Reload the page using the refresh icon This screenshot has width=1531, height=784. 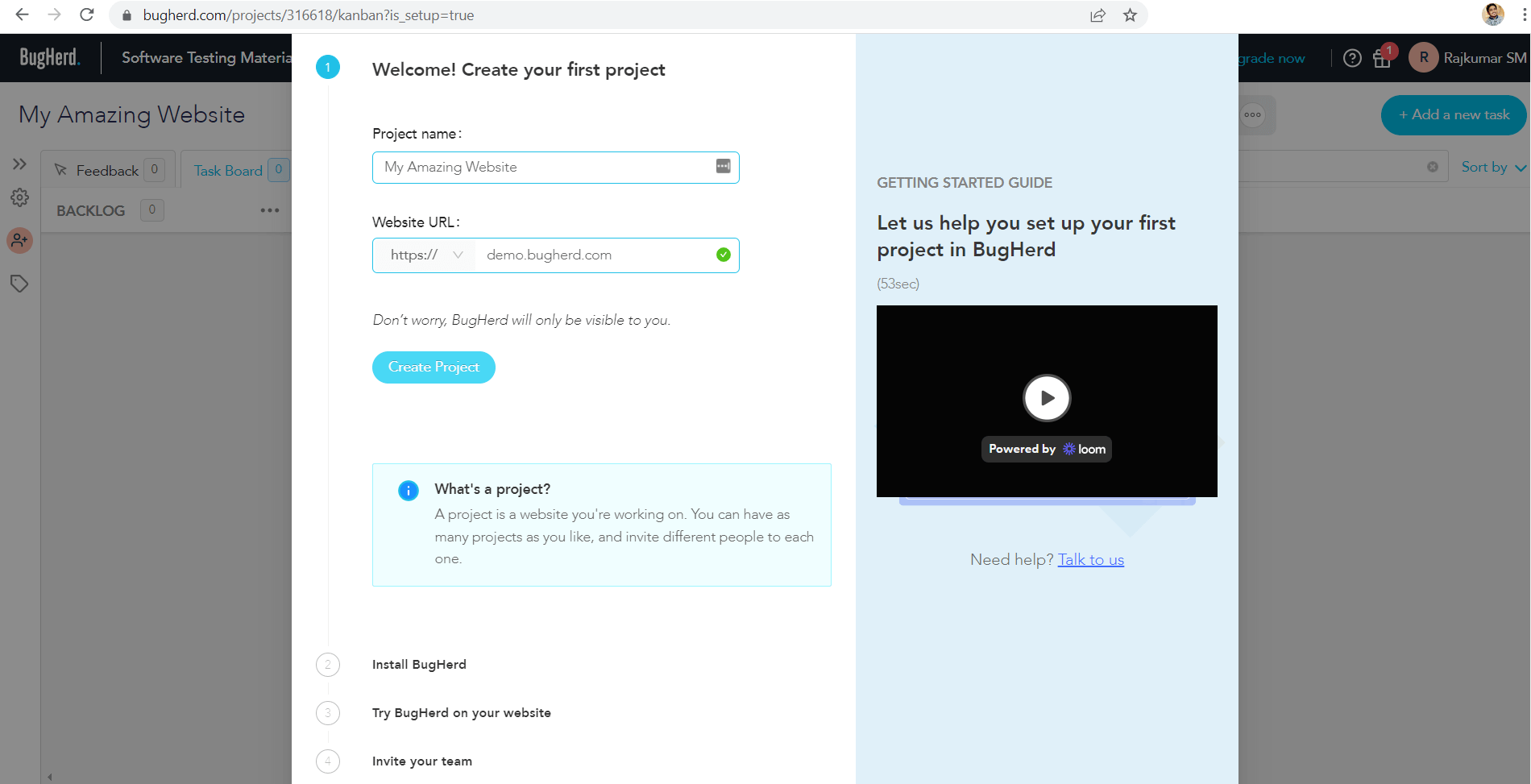87,15
